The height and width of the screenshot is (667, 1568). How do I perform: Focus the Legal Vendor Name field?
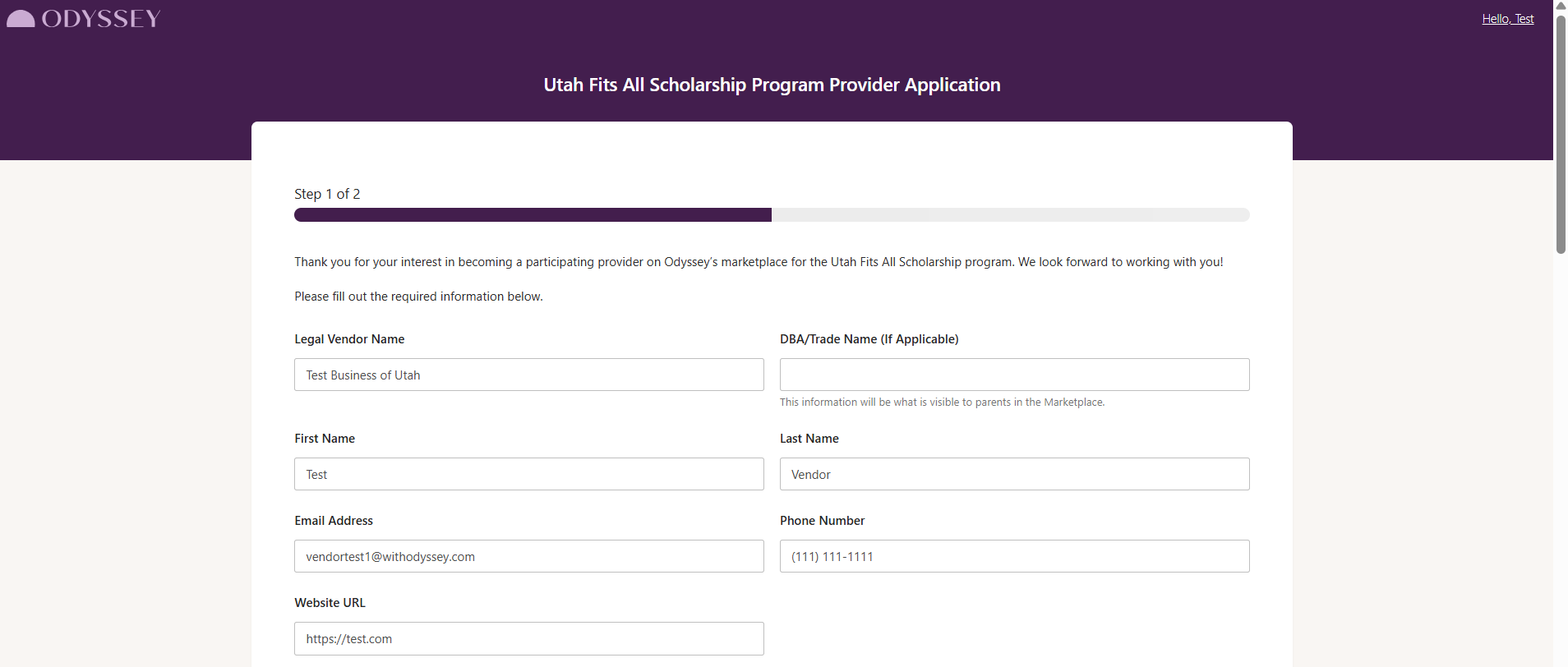tap(528, 375)
